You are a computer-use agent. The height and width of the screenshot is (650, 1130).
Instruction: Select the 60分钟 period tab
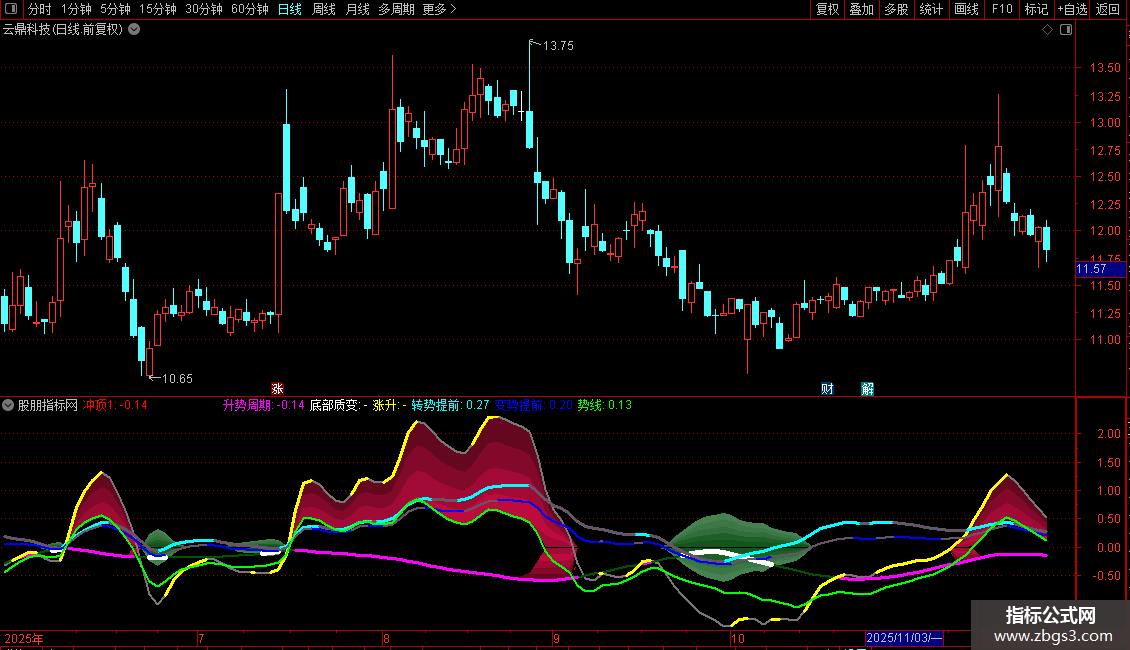tap(249, 10)
